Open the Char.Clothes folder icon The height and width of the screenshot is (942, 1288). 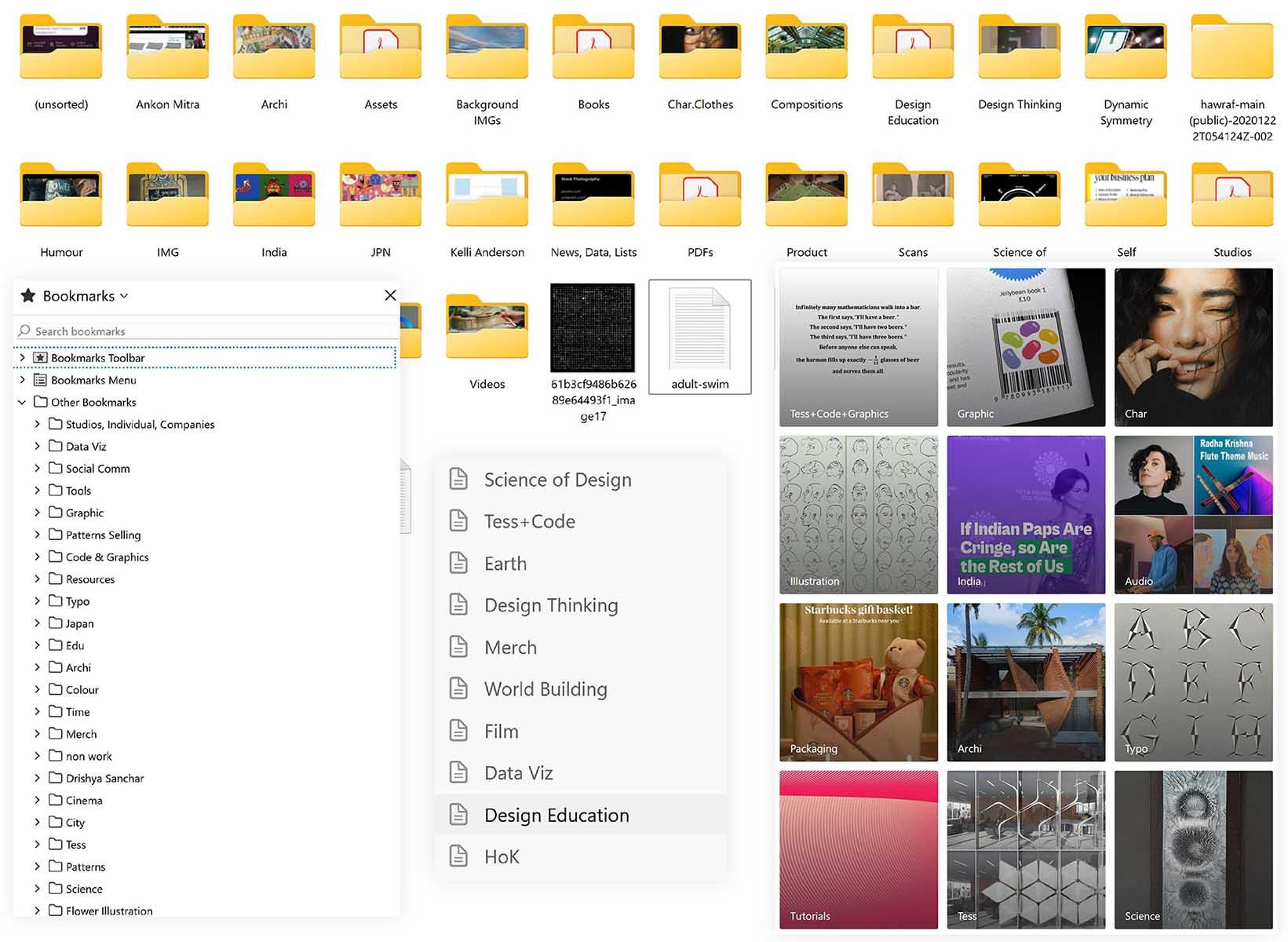699,49
